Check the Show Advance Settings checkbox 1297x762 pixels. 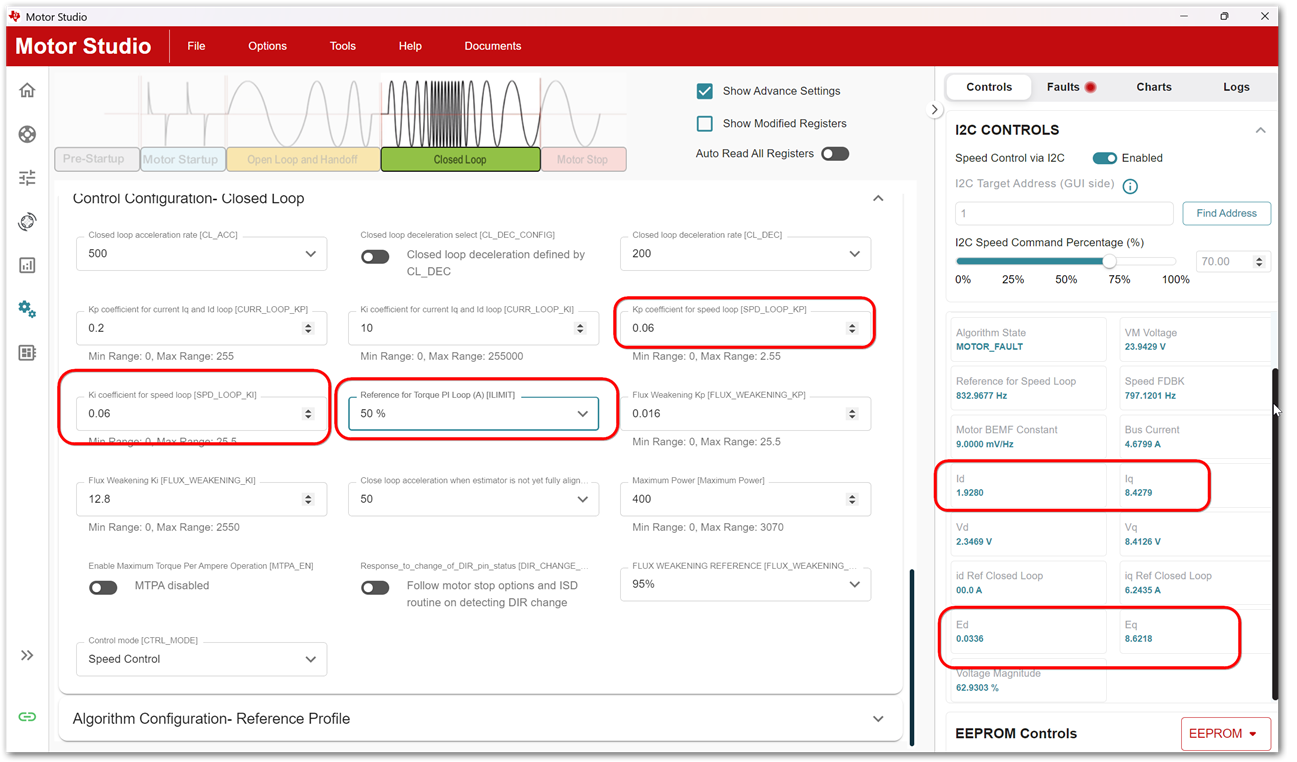click(x=705, y=91)
